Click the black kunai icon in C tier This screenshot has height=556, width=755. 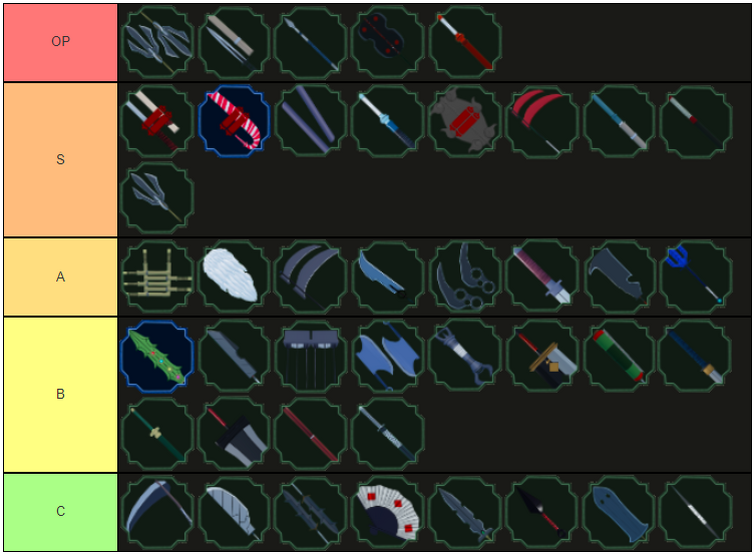click(x=542, y=512)
